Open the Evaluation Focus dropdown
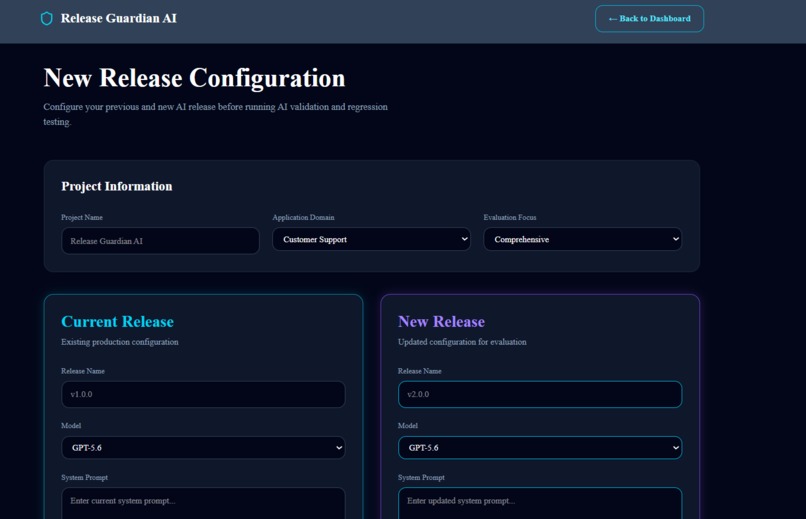This screenshot has height=519, width=806. 582,239
